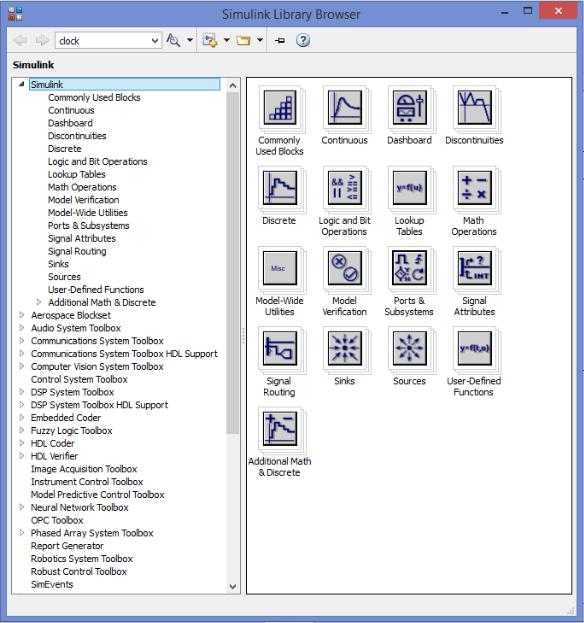The image size is (584, 623).
Task: Select Model Predictive Control Toolbox
Action: tap(98, 494)
